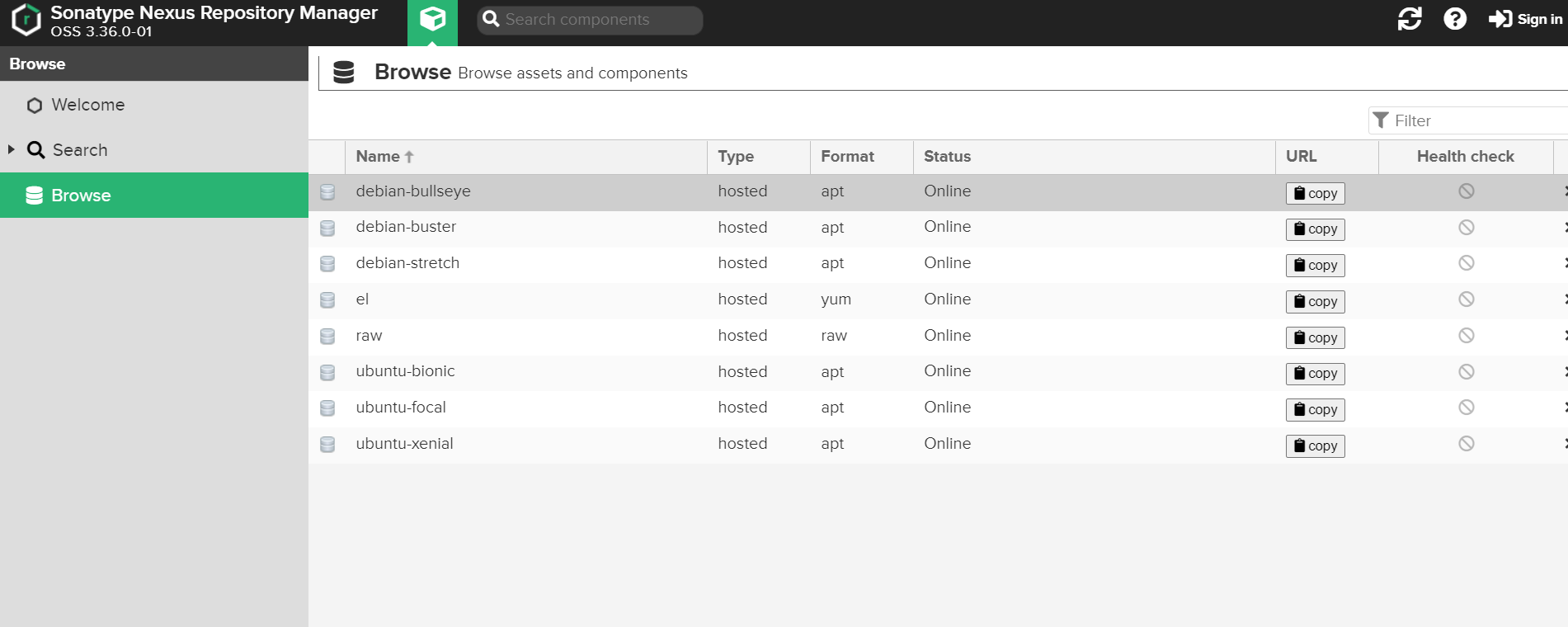This screenshot has width=1568, height=627.
Task: Open the help question mark icon
Action: click(1455, 19)
